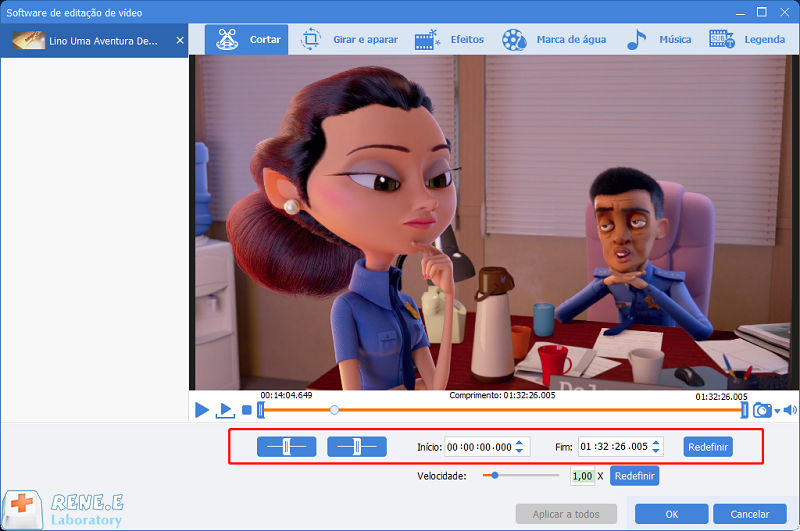Mute the audio with speaker icon
This screenshot has height=531, width=800.
[x=790, y=410]
